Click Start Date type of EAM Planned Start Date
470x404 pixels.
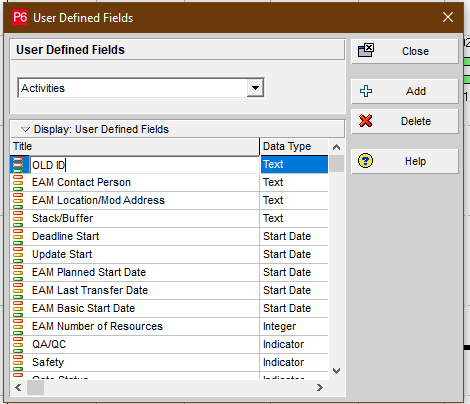point(294,273)
